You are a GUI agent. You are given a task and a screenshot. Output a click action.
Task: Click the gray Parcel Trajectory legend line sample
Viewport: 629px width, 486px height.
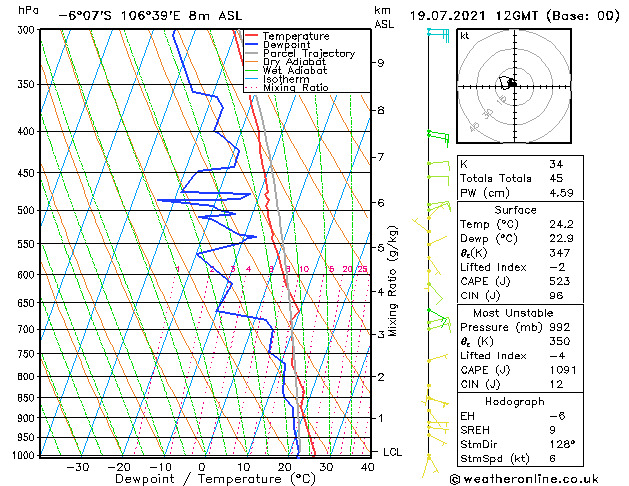click(x=252, y=53)
